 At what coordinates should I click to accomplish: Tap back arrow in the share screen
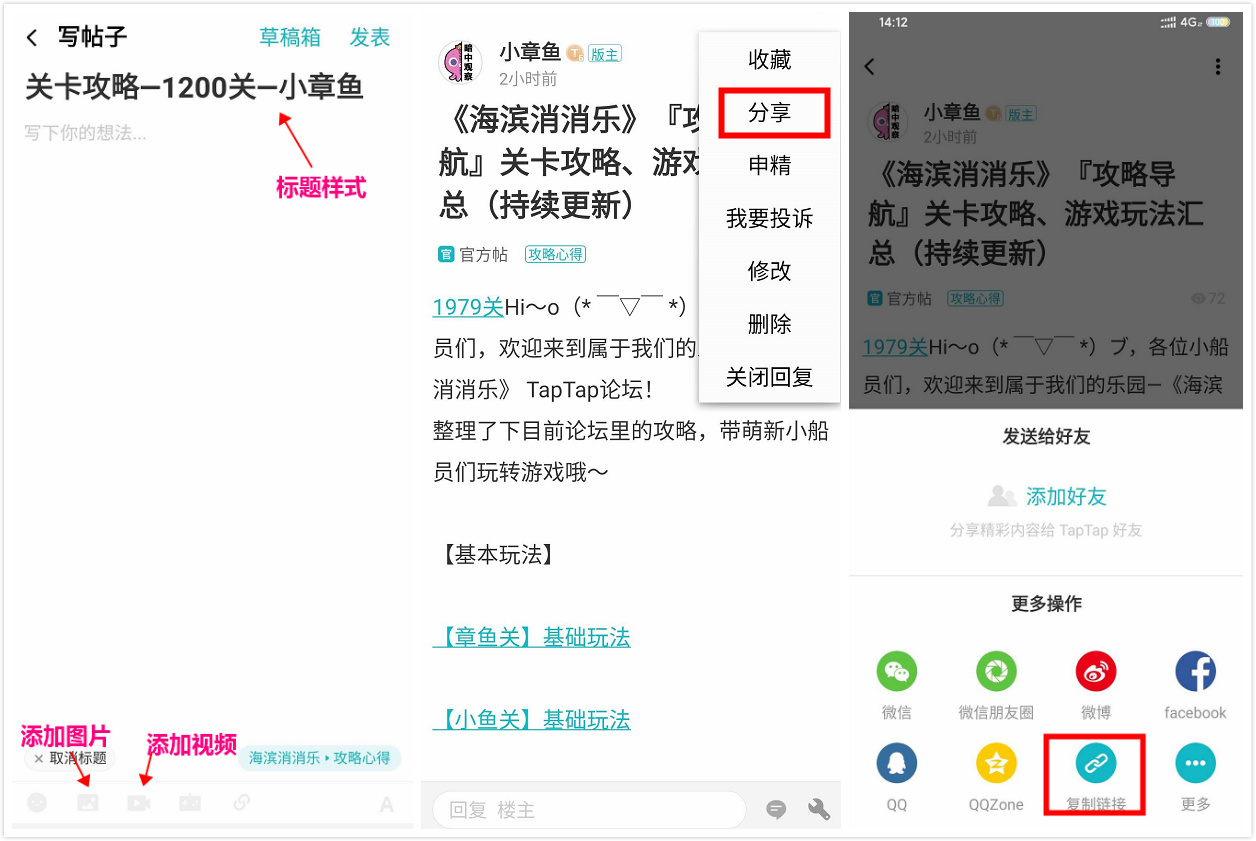[x=869, y=67]
